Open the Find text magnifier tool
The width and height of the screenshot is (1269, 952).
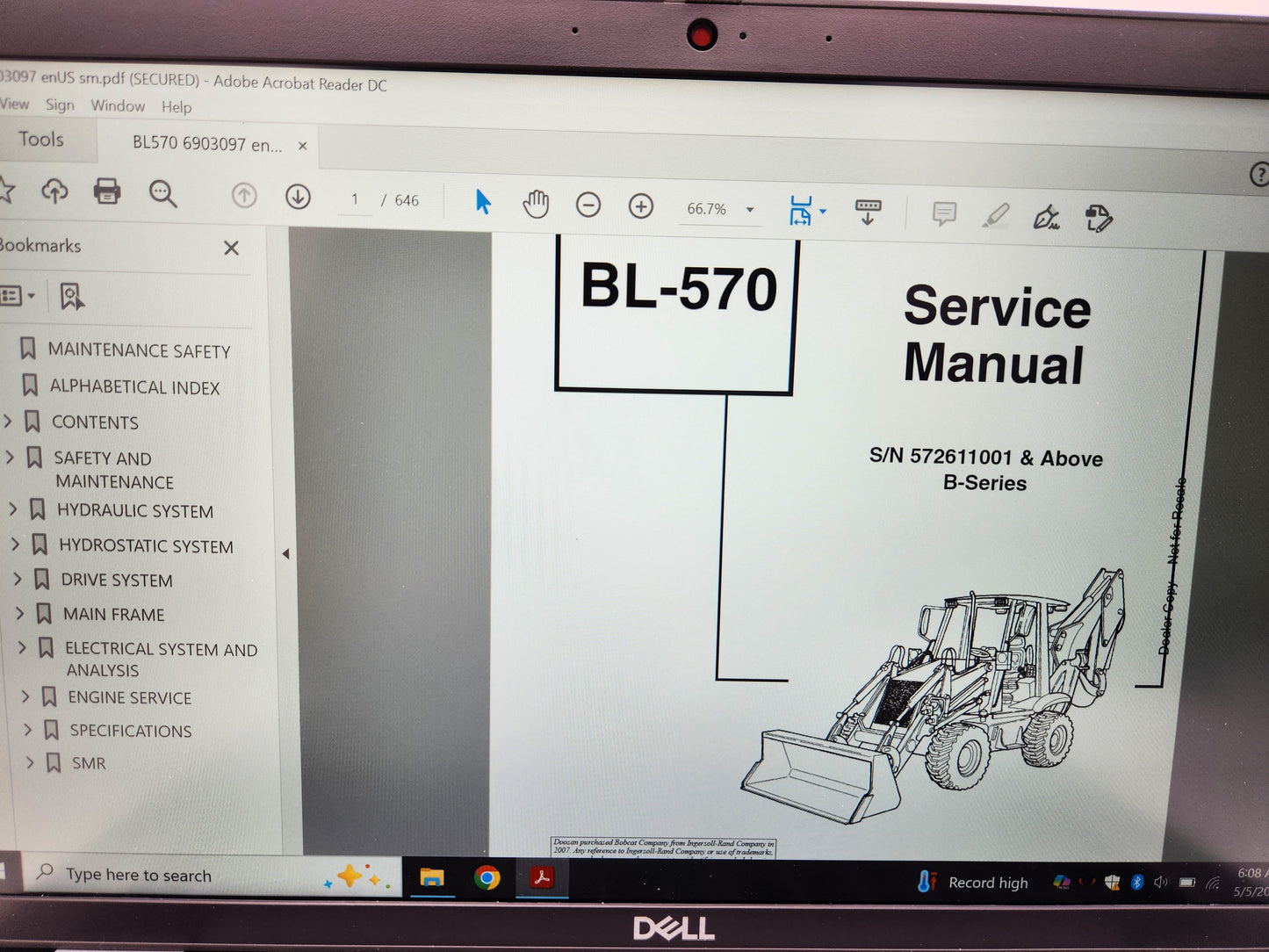[x=162, y=193]
